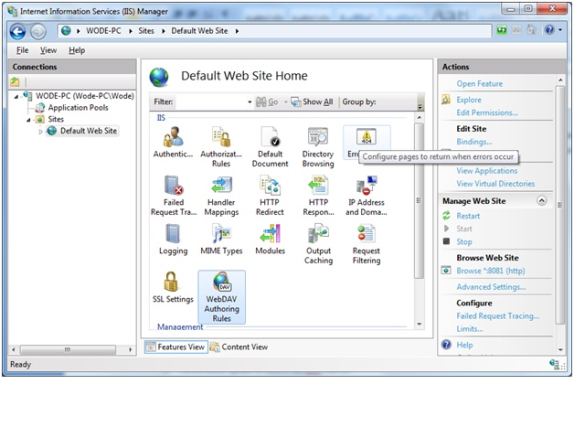Collapse the Manage Web Site section
574x448 pixels.
(541, 201)
